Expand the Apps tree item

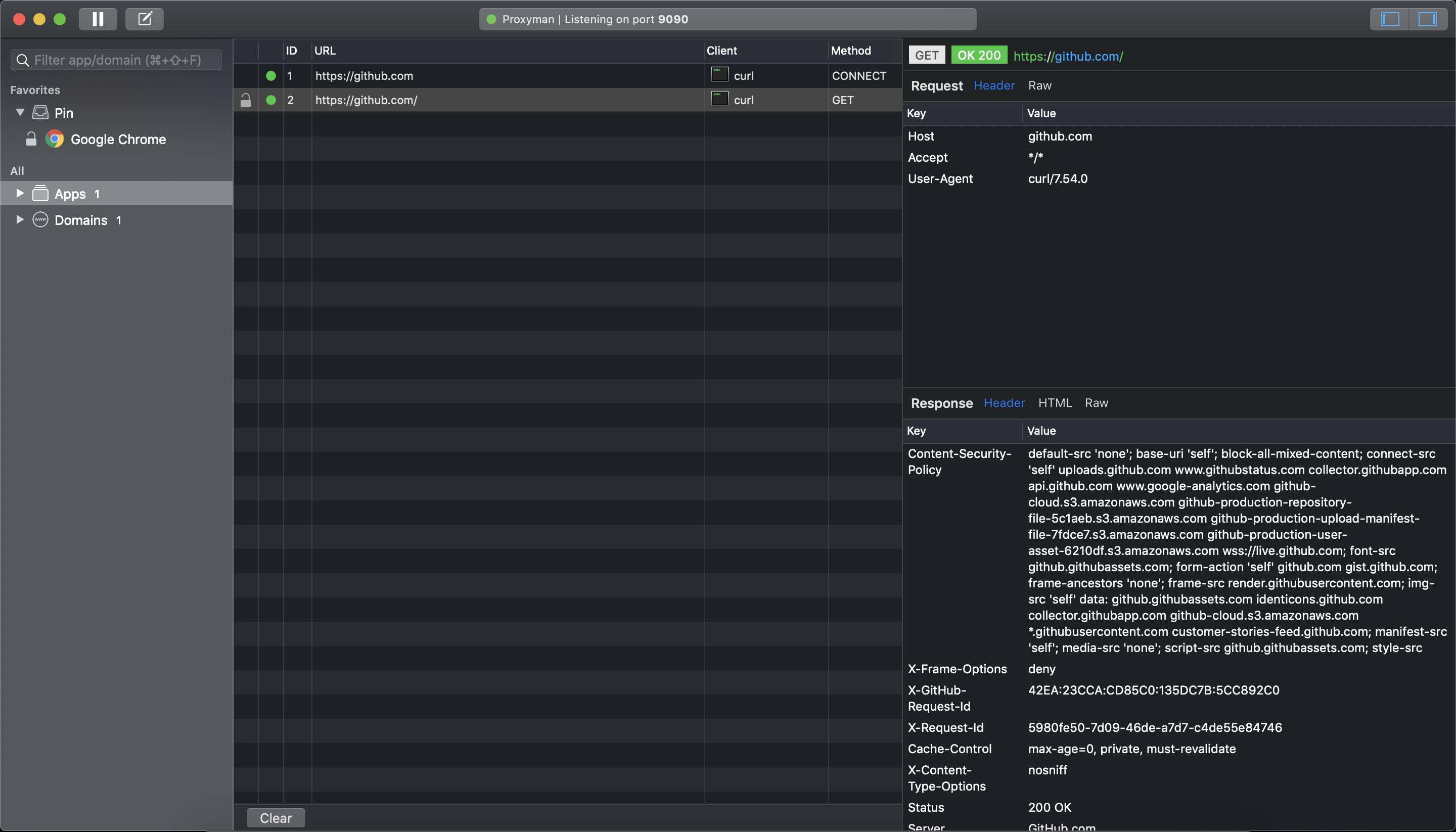point(19,193)
